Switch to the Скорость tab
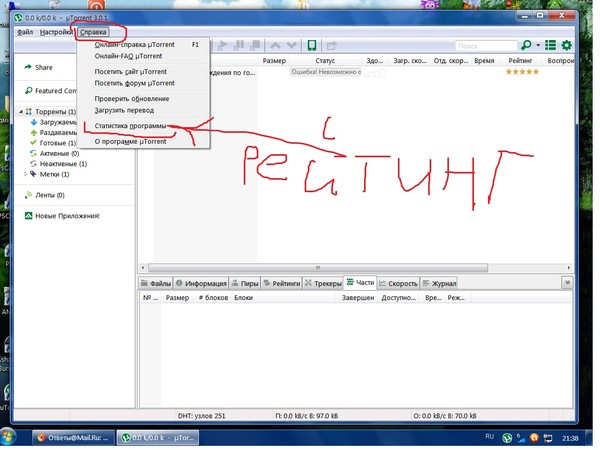The height and width of the screenshot is (450, 600). coord(398,284)
